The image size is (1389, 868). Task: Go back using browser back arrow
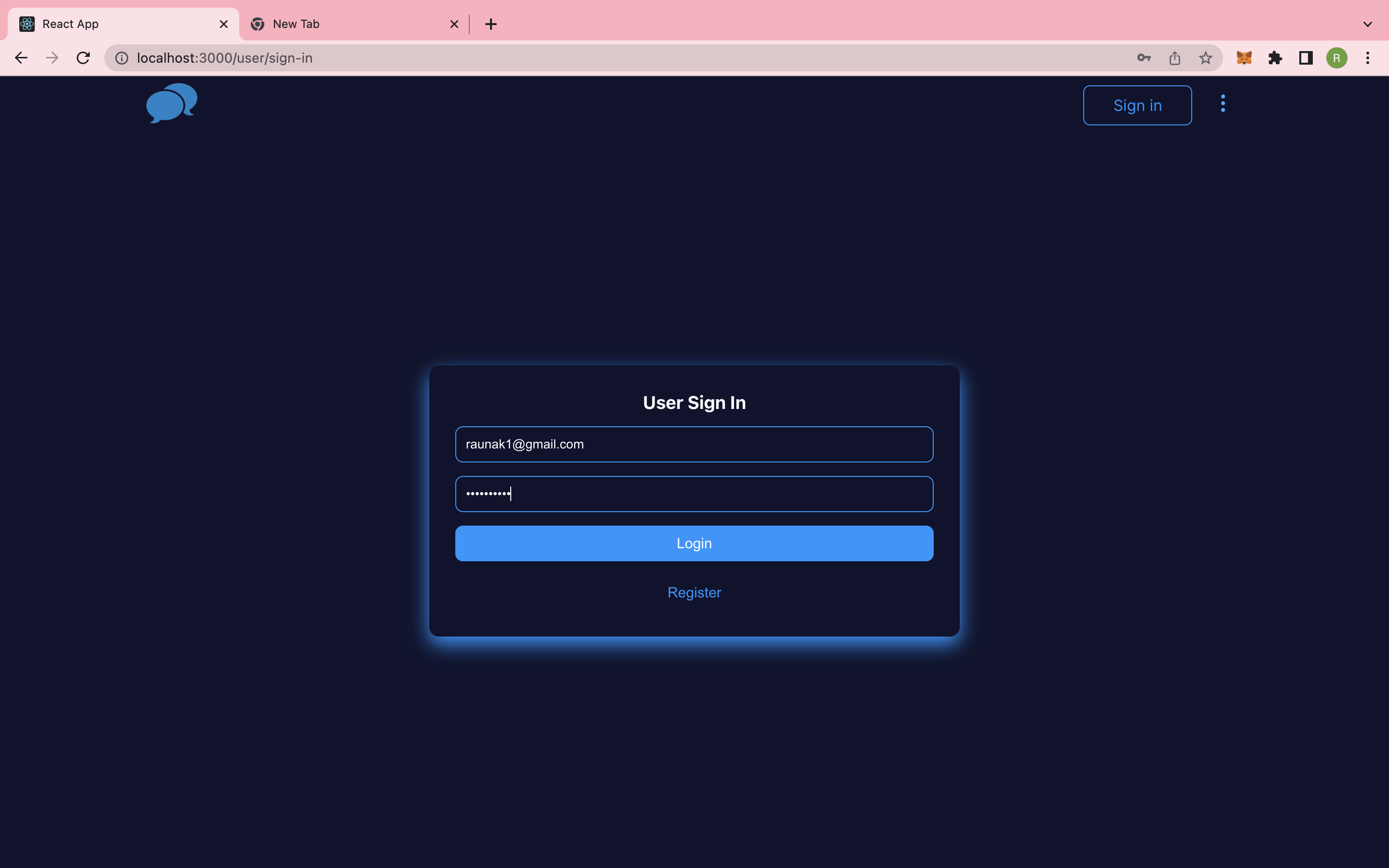coord(21,58)
